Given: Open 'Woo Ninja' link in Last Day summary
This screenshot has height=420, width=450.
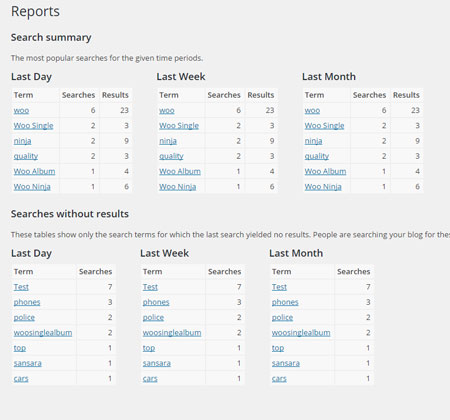Looking at the screenshot, I should pyautogui.click(x=32, y=187).
